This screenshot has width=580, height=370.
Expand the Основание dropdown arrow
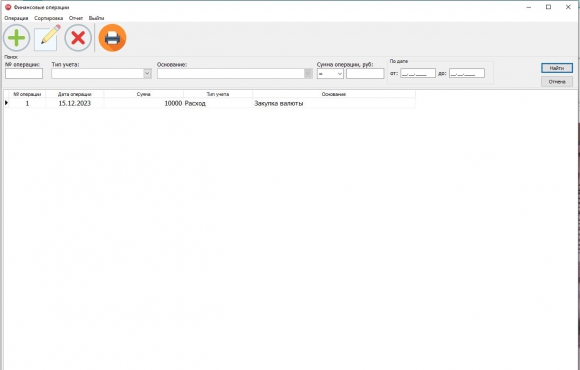(308, 73)
